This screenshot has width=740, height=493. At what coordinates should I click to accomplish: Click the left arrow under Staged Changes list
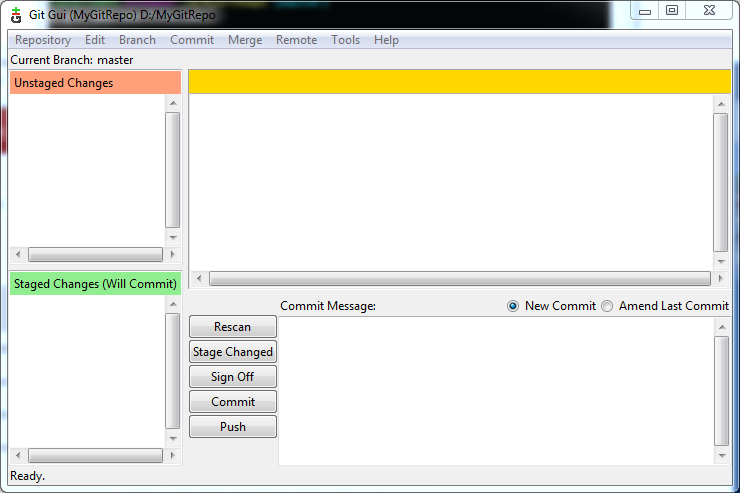point(18,455)
